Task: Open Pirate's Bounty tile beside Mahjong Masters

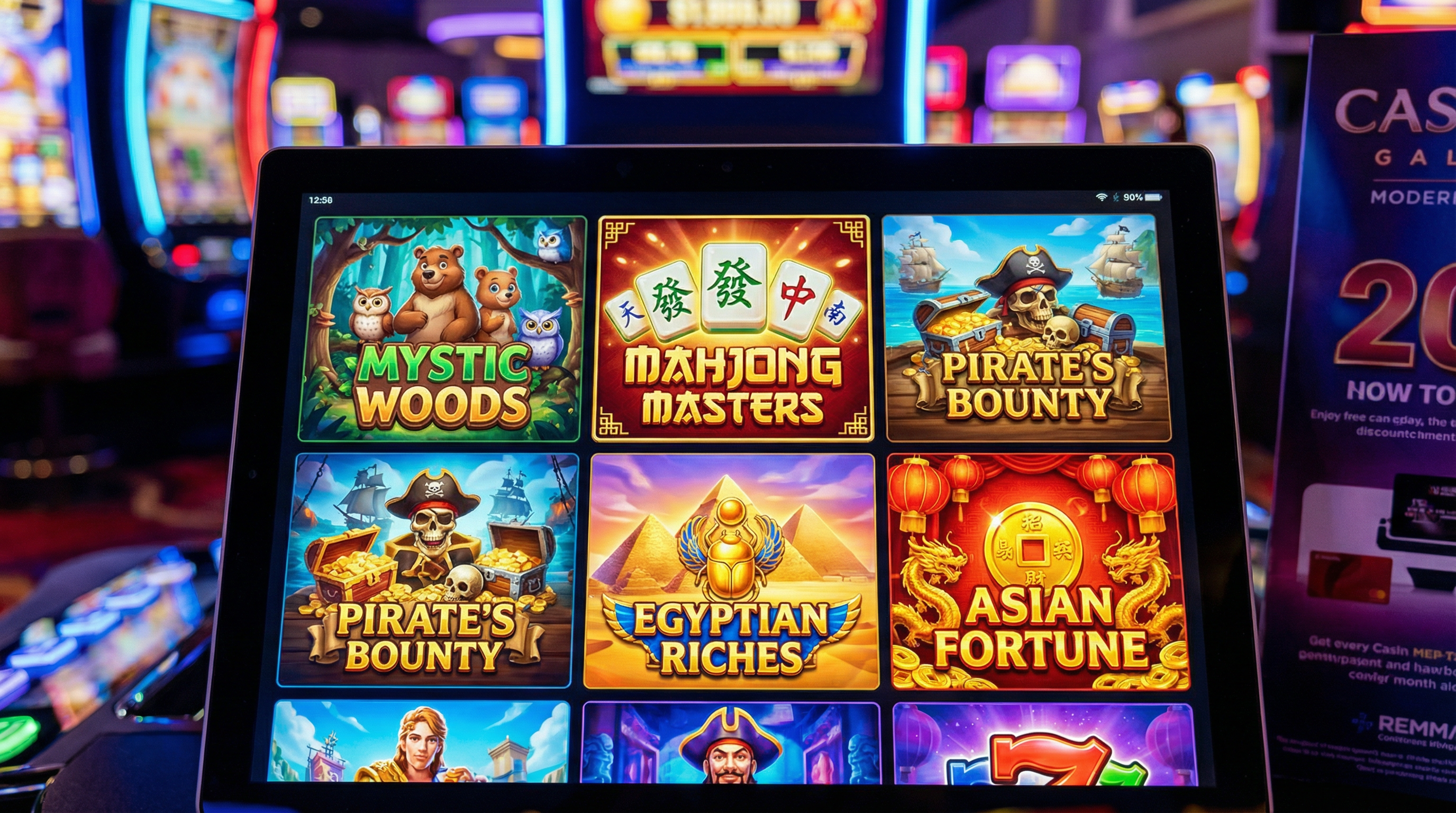Action: click(1026, 328)
